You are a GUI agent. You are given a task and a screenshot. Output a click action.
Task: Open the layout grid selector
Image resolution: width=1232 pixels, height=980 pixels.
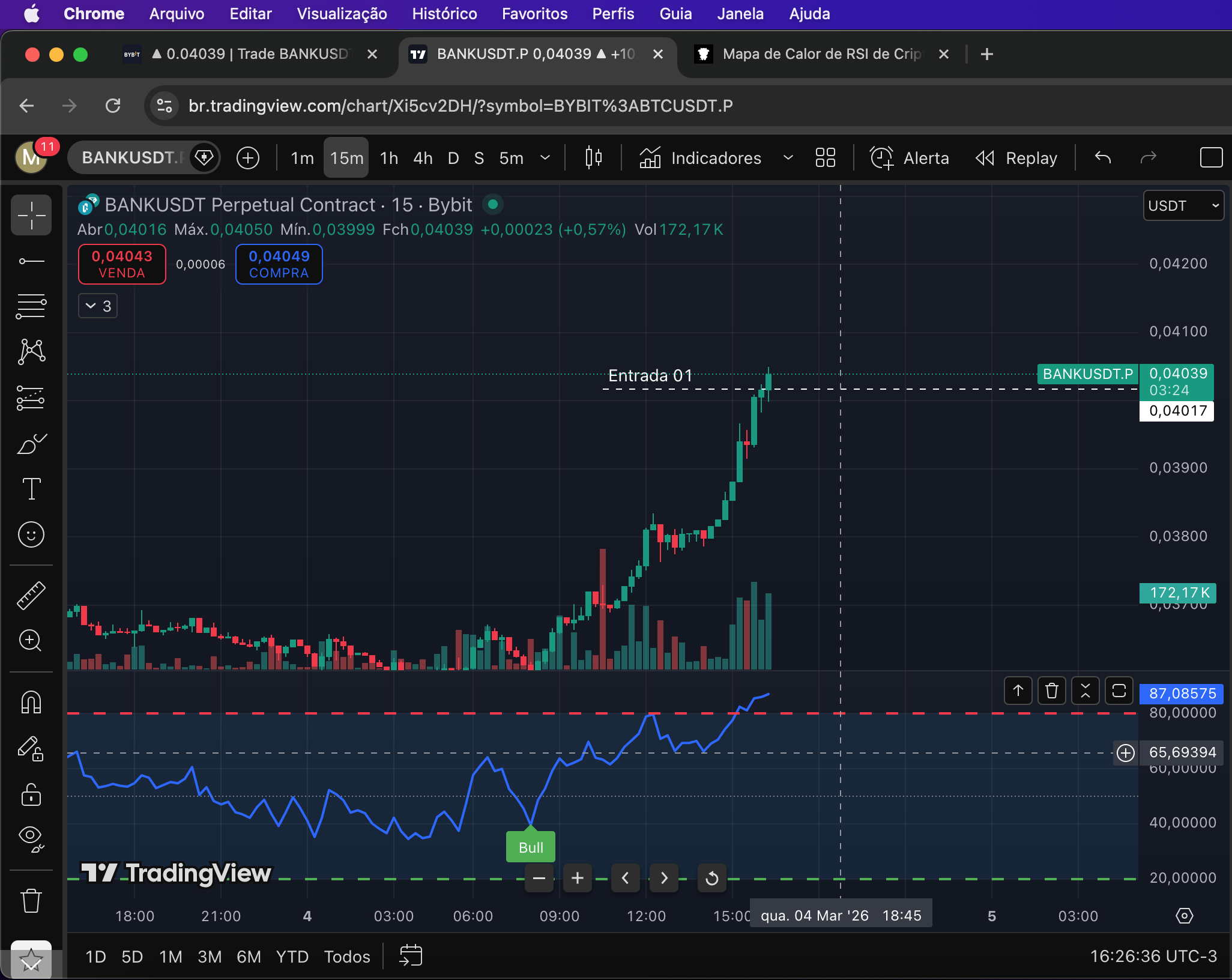[x=826, y=158]
